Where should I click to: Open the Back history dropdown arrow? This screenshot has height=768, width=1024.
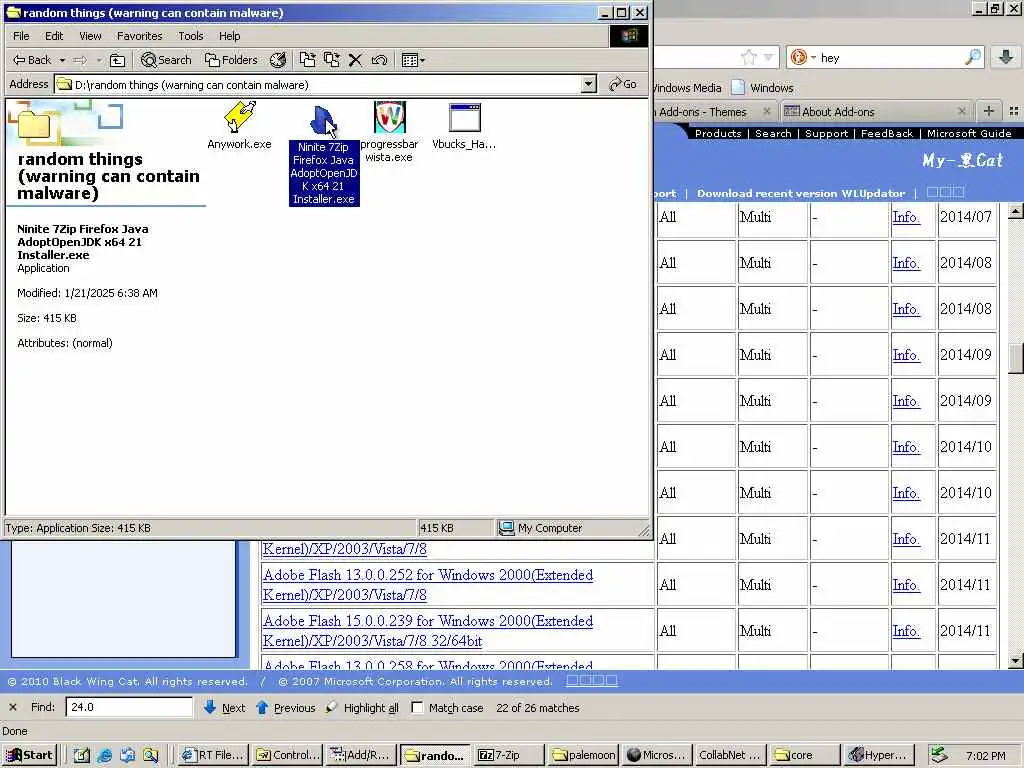63,60
